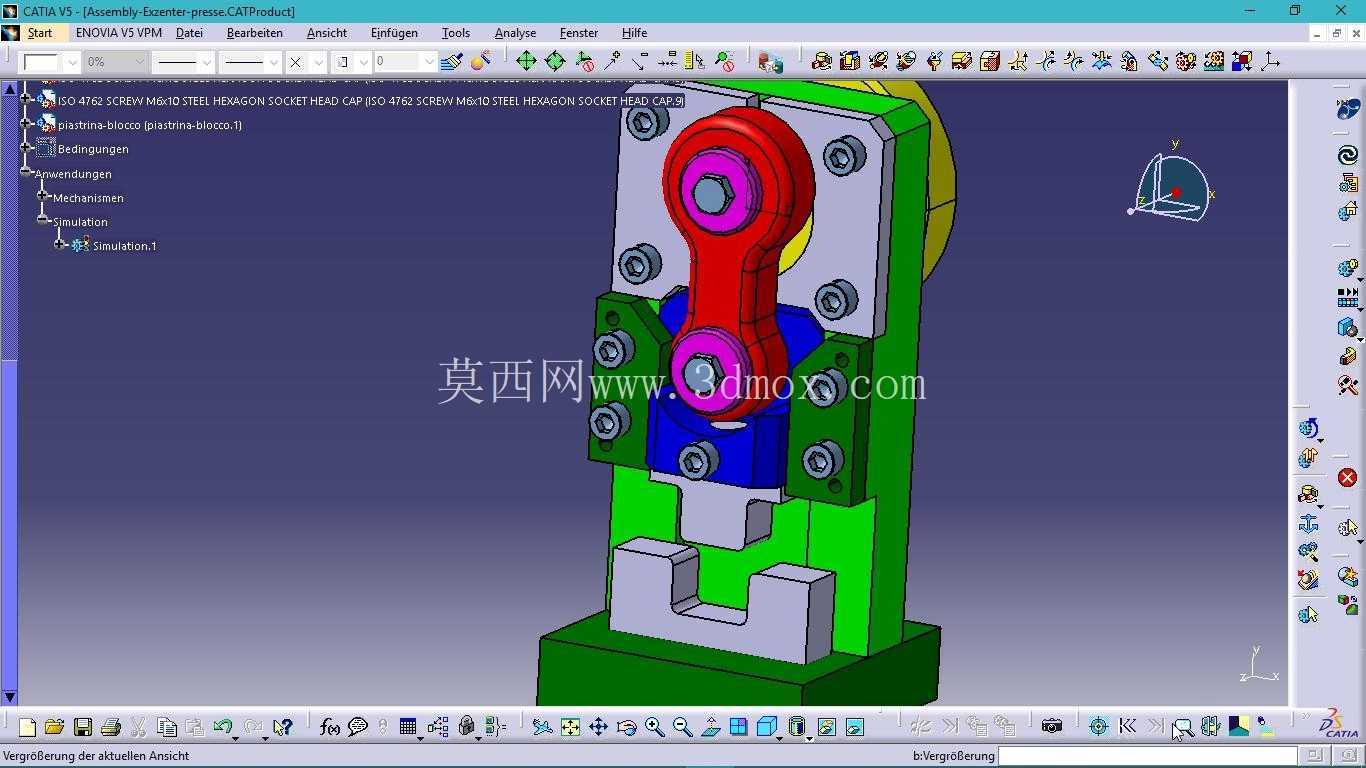Image resolution: width=1366 pixels, height=768 pixels.
Task: Click the target crosshair icon in bottom toolbar
Action: [x=1098, y=727]
